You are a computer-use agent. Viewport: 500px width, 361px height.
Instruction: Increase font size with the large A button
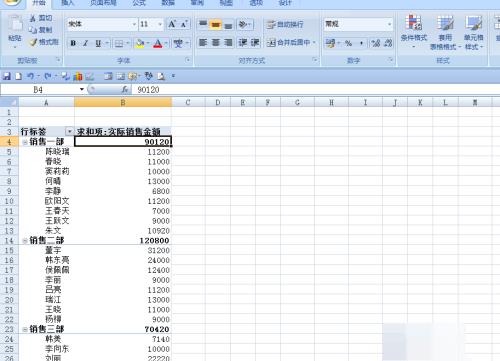coord(172,24)
